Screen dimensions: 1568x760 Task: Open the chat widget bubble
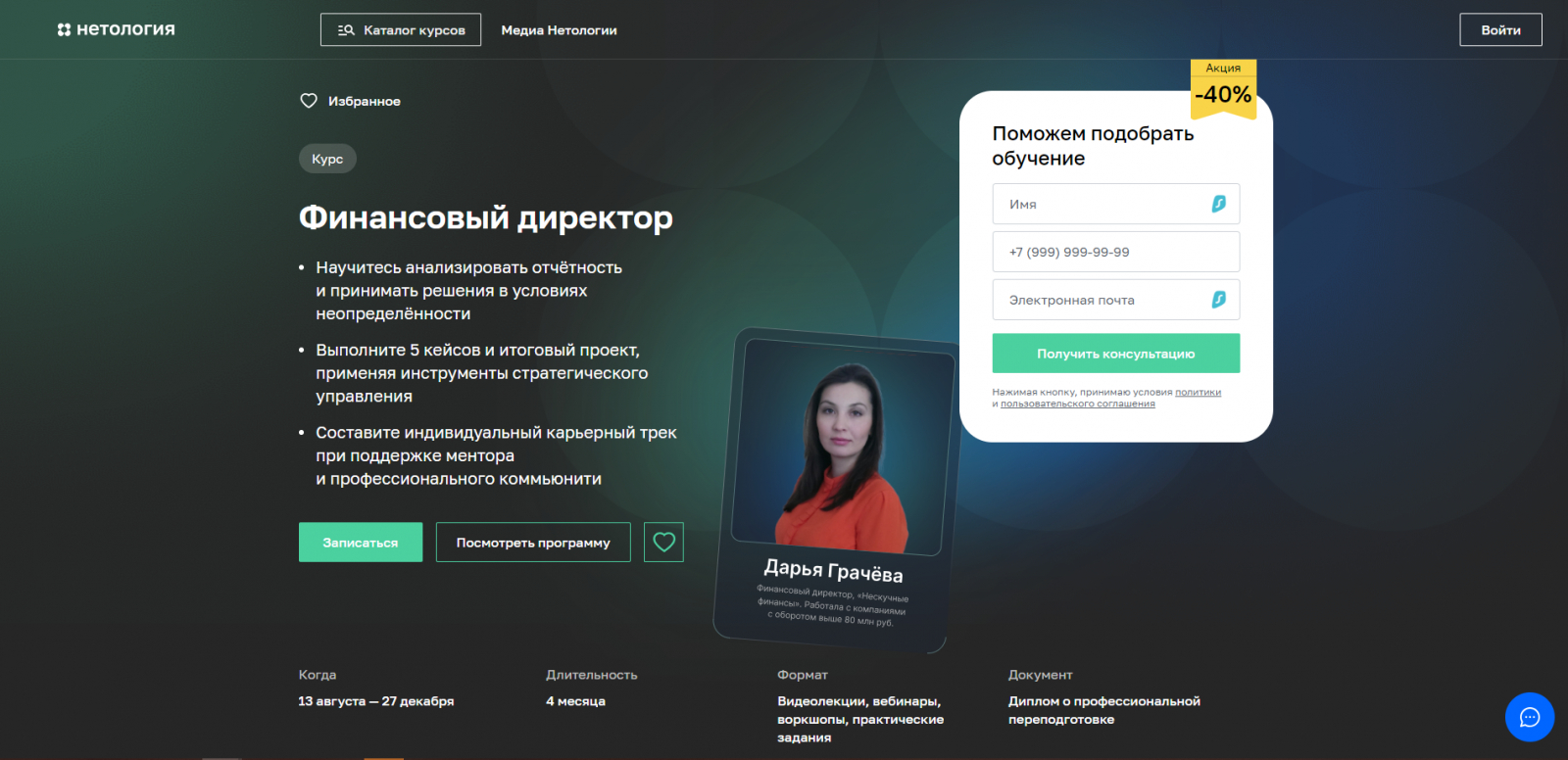coord(1529,717)
